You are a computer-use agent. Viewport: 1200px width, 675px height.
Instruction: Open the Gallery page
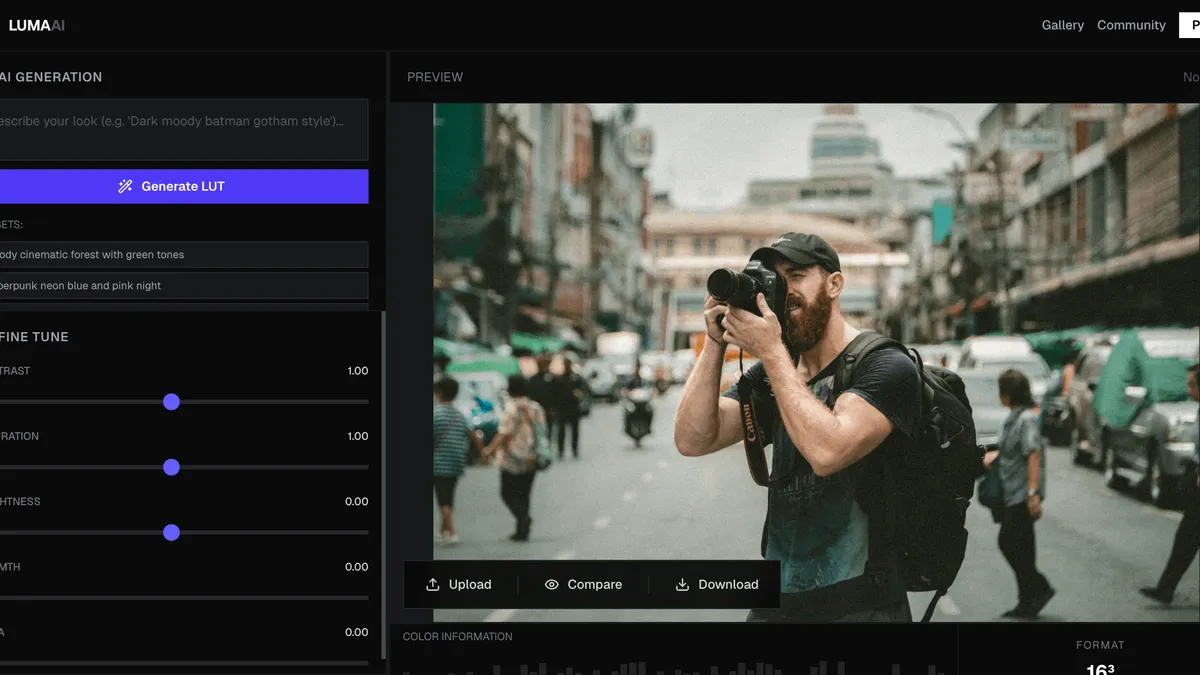click(x=1062, y=25)
